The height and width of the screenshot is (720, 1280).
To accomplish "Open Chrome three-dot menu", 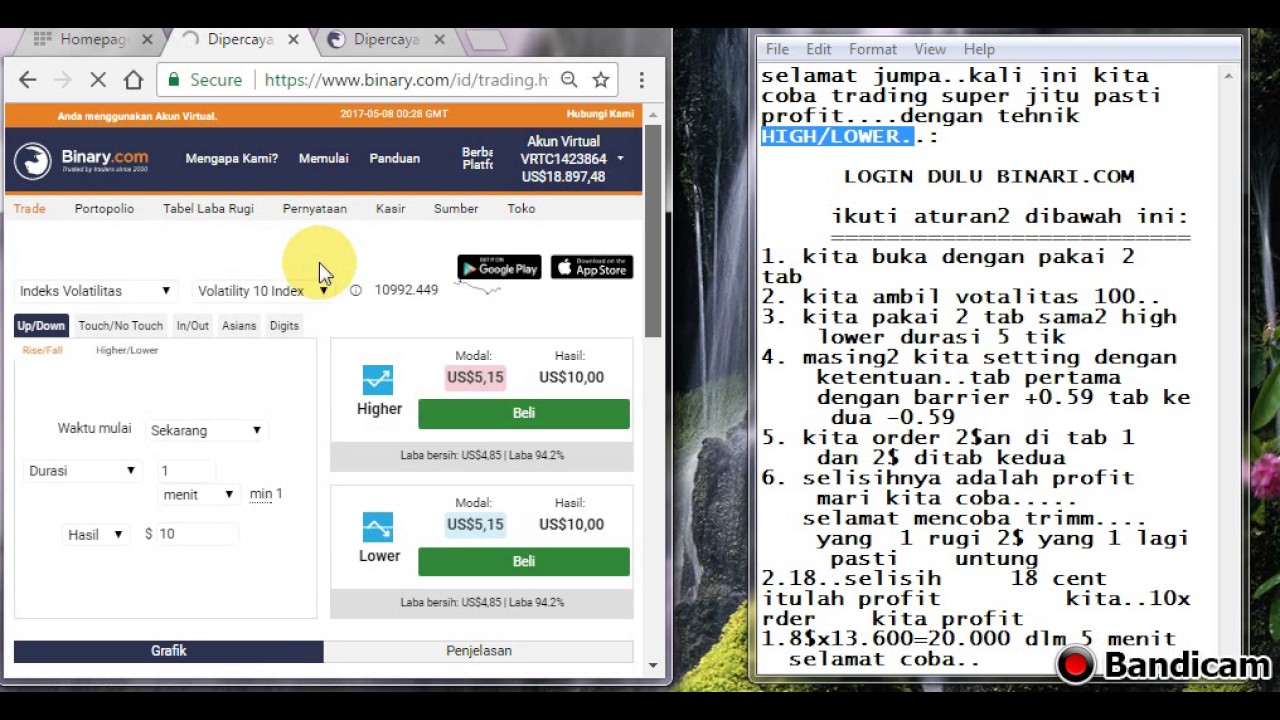I will tap(642, 80).
